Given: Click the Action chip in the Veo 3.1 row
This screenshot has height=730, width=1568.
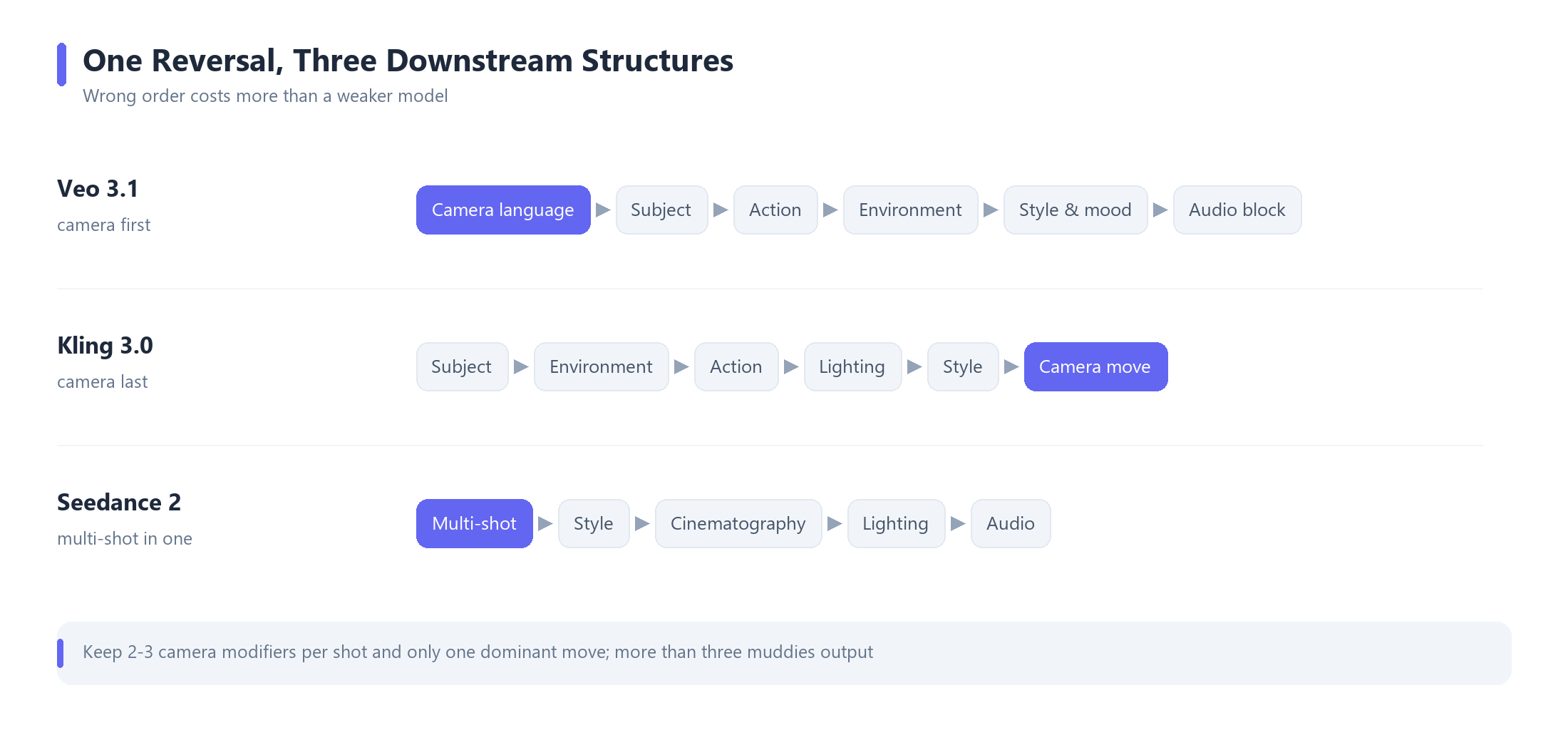Looking at the screenshot, I should pyautogui.click(x=775, y=210).
